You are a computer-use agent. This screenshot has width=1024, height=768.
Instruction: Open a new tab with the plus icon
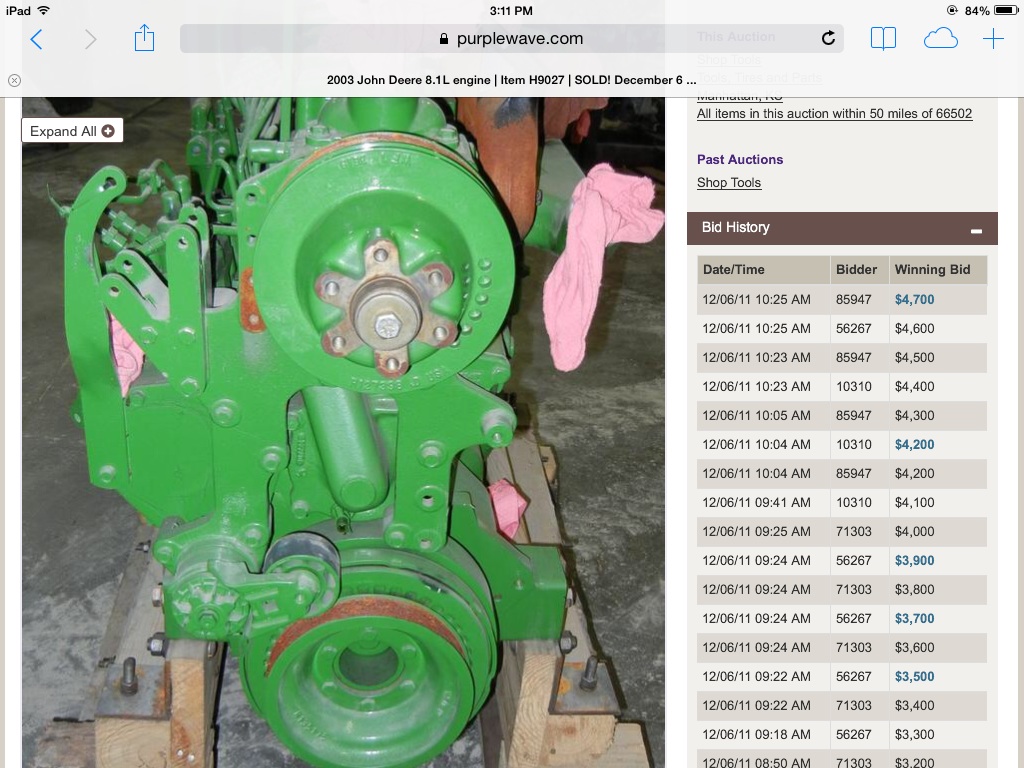(x=993, y=38)
